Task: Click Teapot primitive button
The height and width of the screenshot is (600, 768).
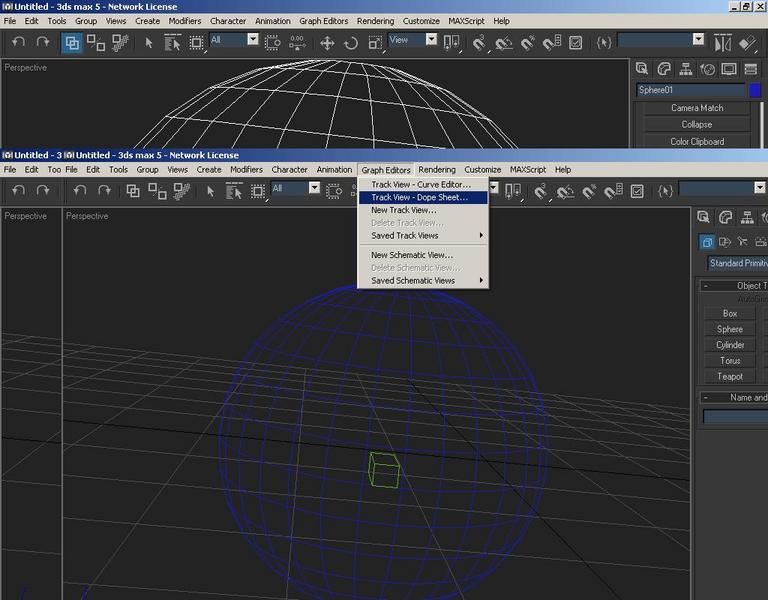Action: pyautogui.click(x=730, y=376)
